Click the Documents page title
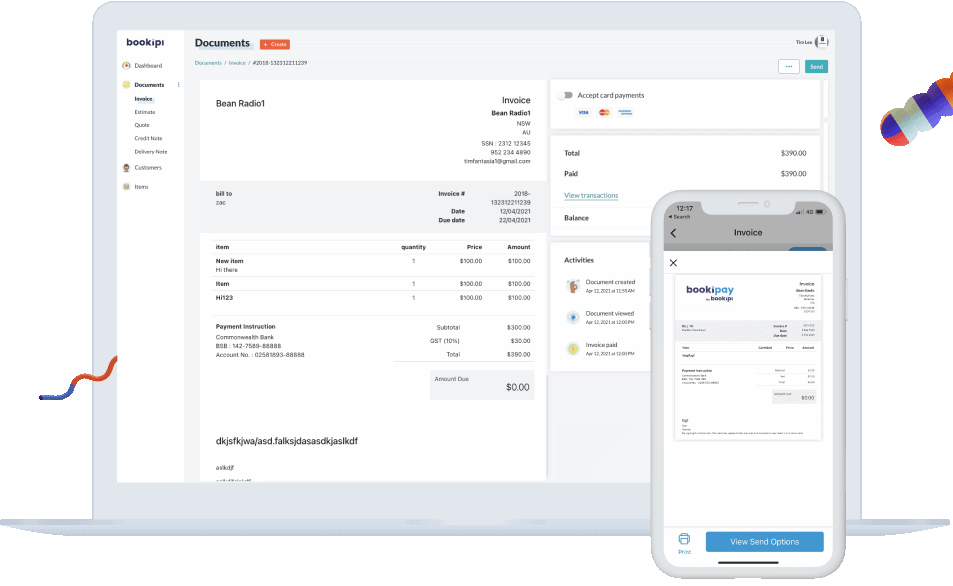Viewport: 953px width, 586px height. 222,43
